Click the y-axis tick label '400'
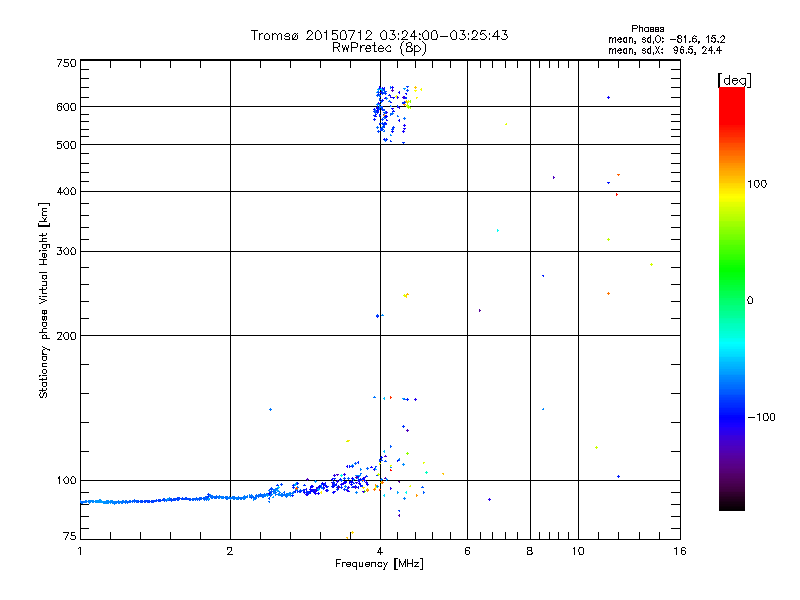Screen dimensions: 800x600 (66, 191)
